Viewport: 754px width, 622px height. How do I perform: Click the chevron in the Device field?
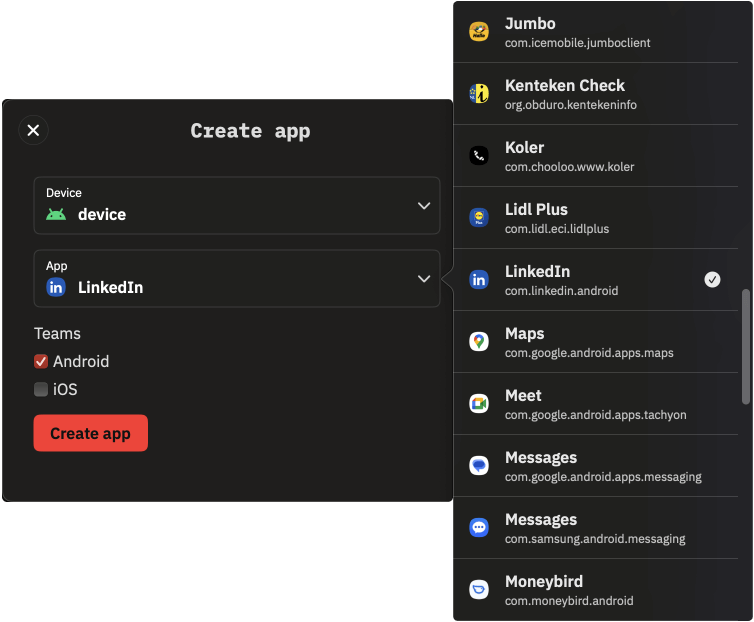click(424, 206)
